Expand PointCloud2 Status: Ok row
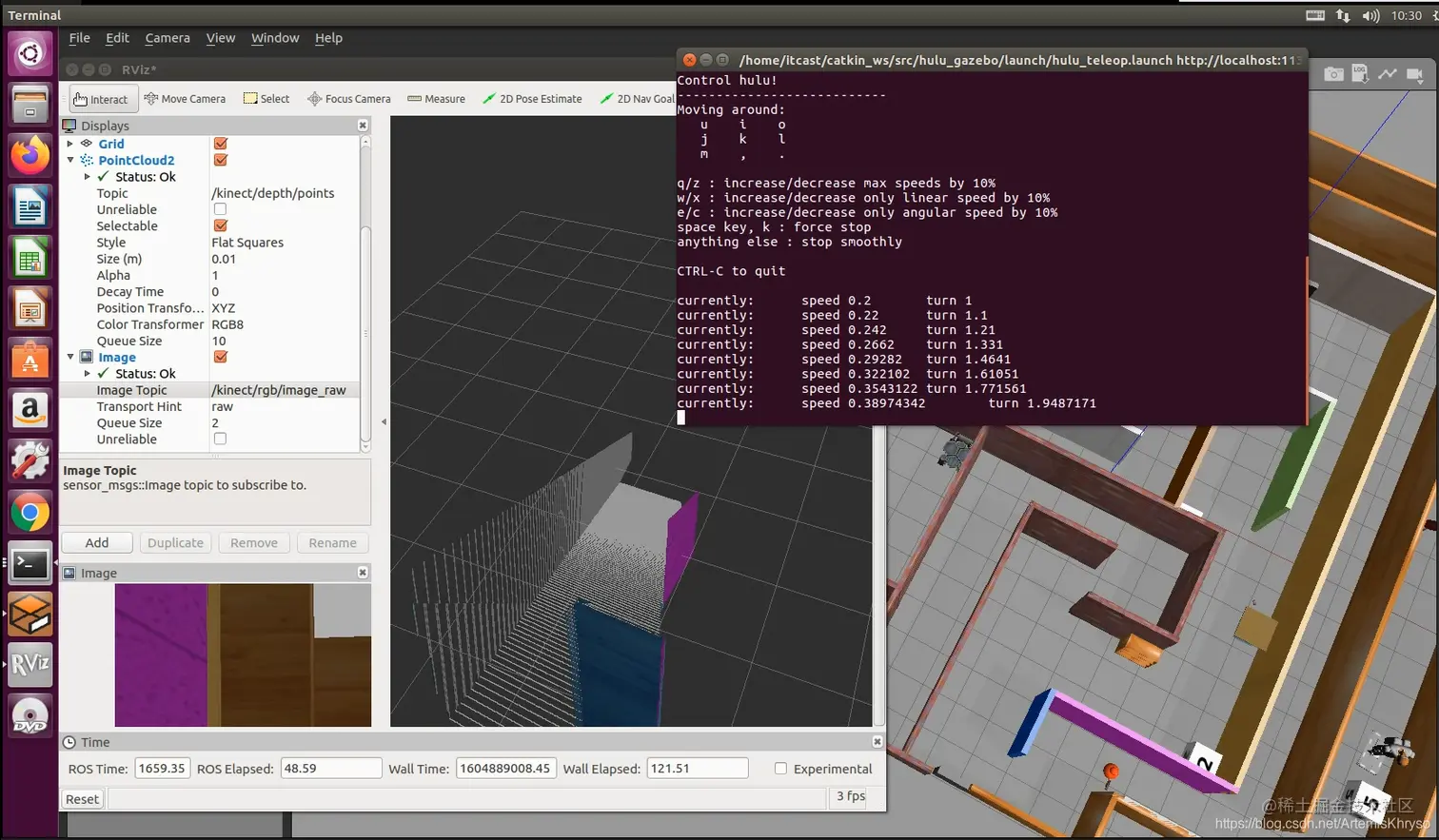 pyautogui.click(x=88, y=177)
